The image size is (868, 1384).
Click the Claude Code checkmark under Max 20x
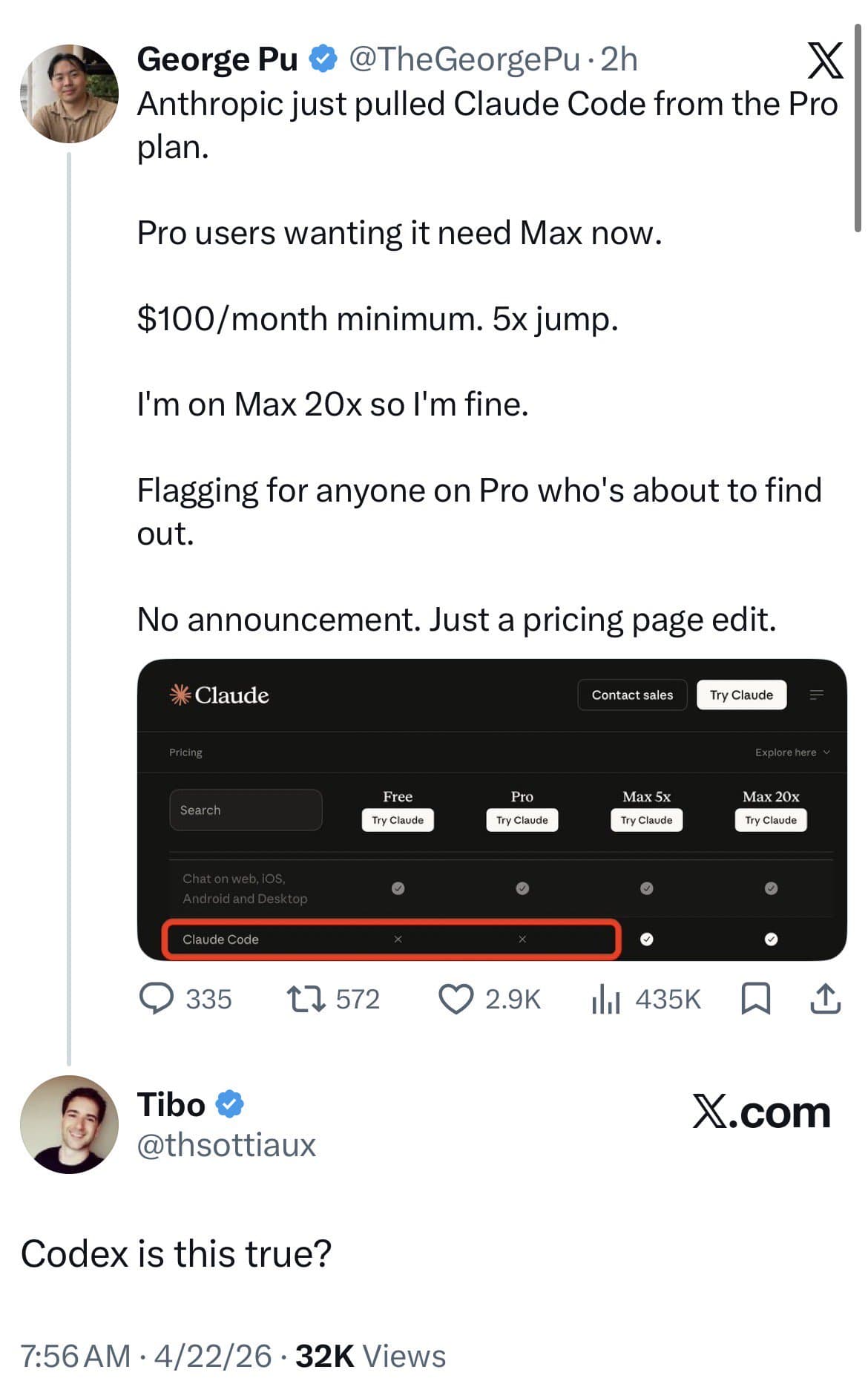tap(771, 939)
